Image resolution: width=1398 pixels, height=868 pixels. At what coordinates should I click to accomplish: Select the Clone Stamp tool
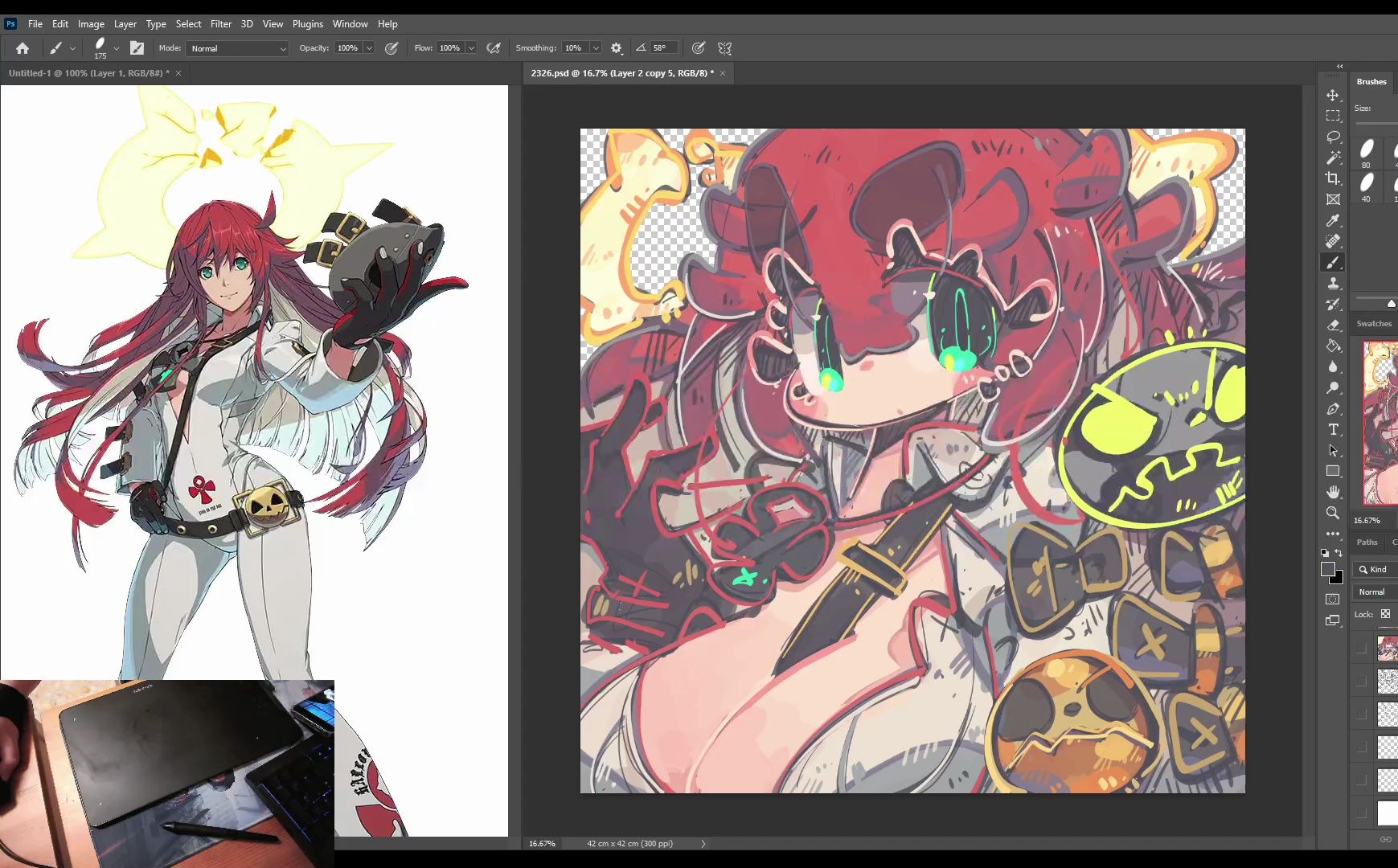point(1333,283)
